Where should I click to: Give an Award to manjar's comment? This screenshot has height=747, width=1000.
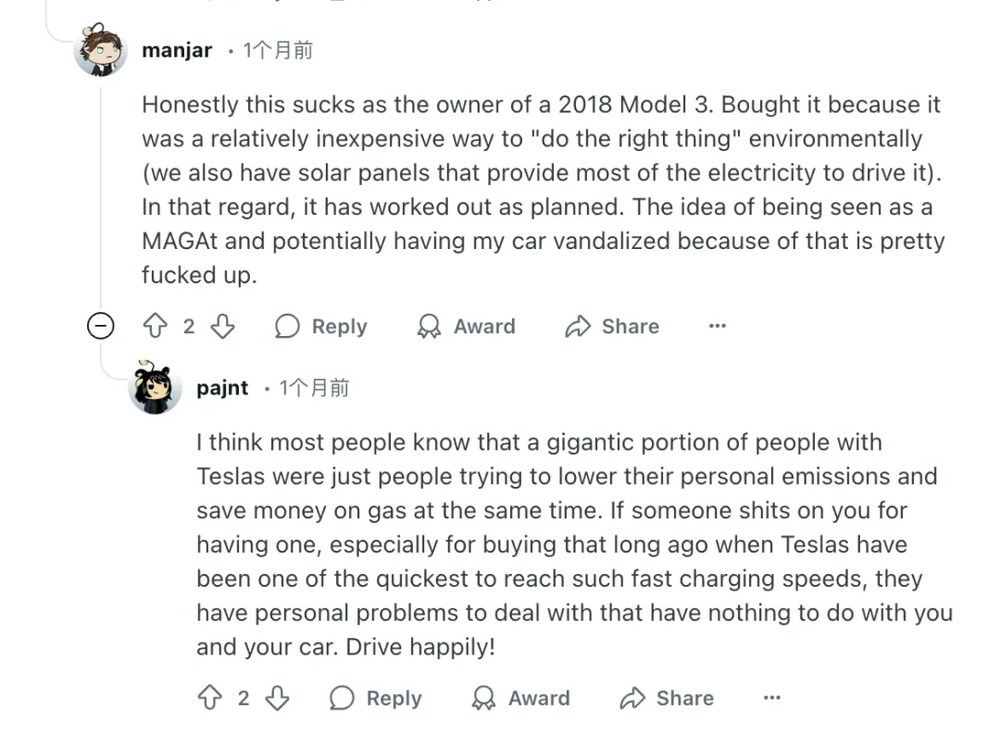click(466, 326)
